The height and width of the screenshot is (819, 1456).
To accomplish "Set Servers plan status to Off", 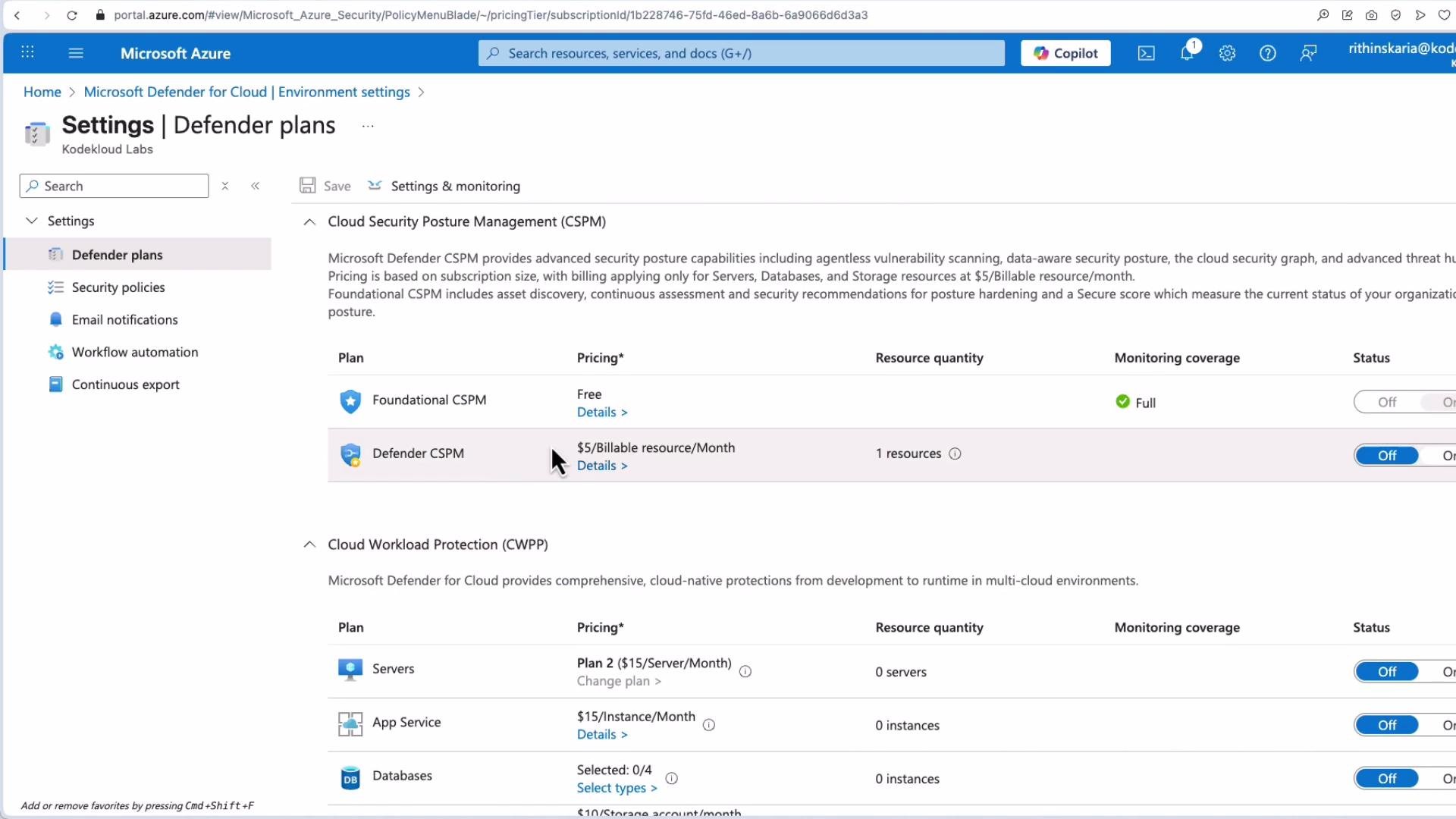I will coord(1386,671).
